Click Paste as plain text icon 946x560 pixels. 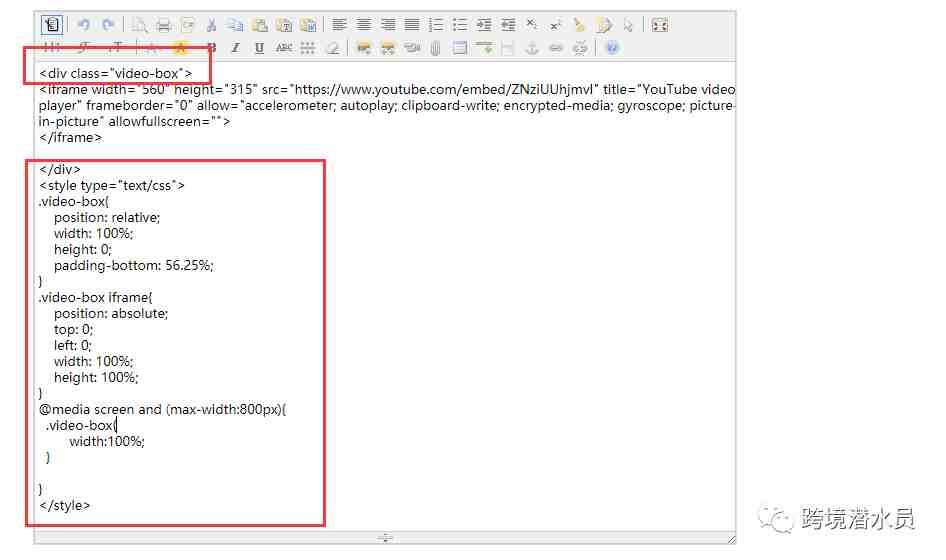(x=284, y=25)
